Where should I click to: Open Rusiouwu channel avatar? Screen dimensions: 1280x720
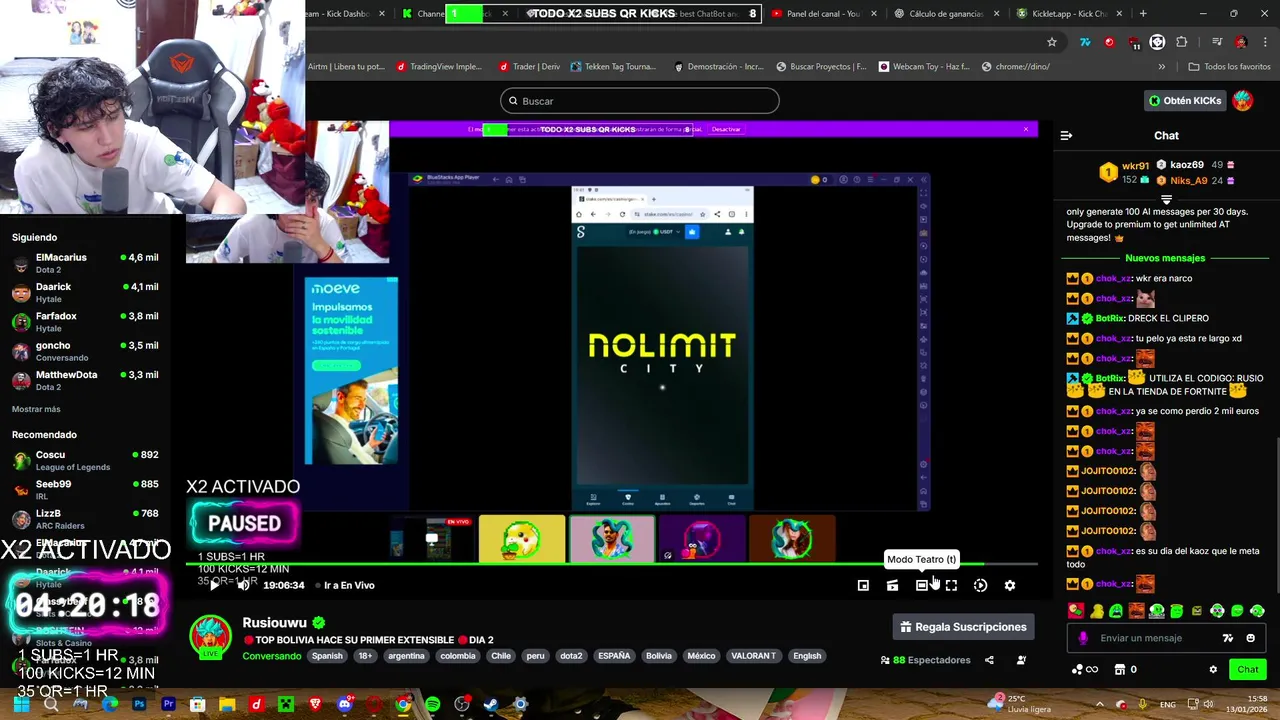pos(210,637)
